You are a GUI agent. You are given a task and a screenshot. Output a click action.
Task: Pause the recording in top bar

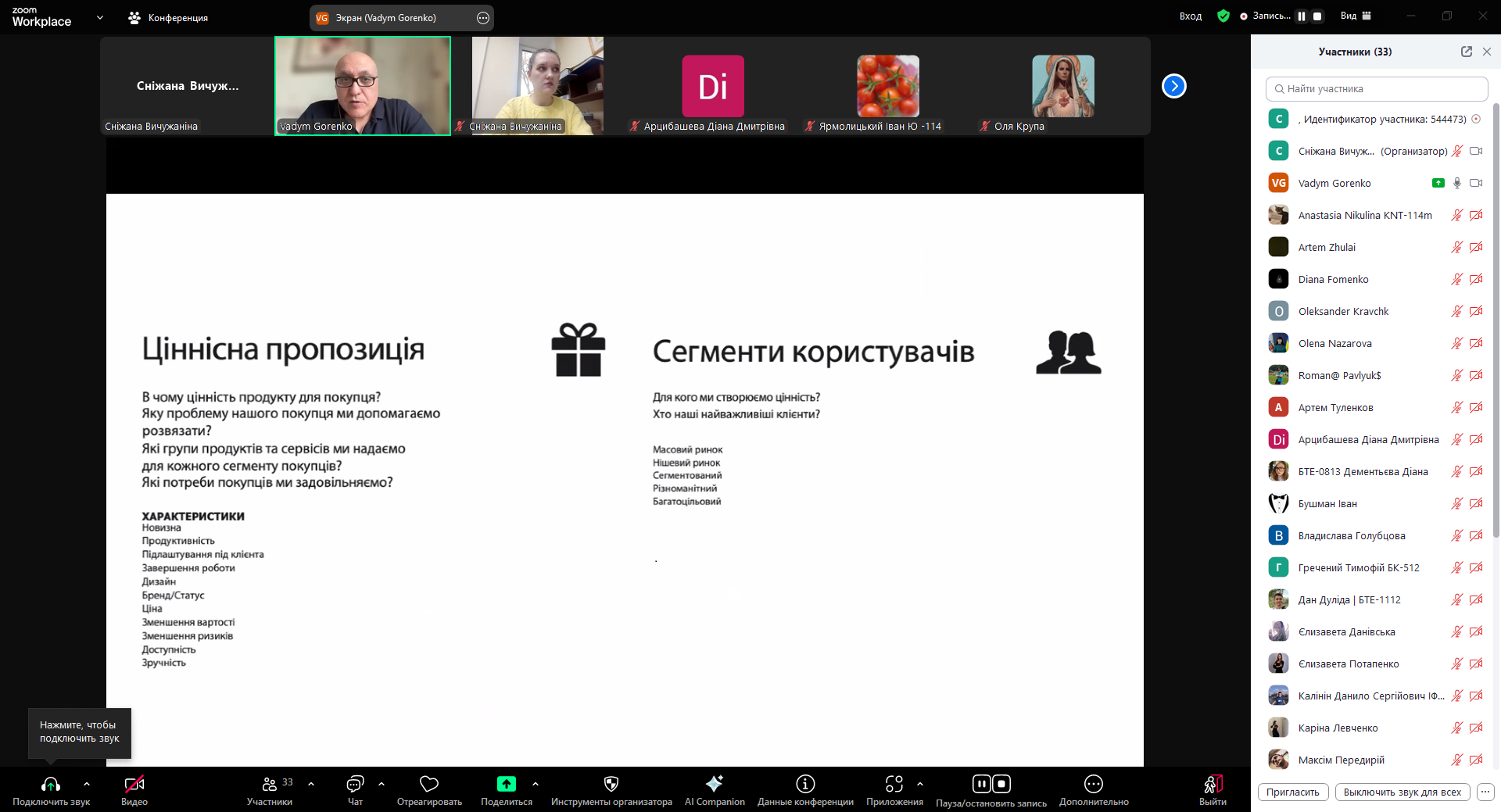(x=1301, y=16)
